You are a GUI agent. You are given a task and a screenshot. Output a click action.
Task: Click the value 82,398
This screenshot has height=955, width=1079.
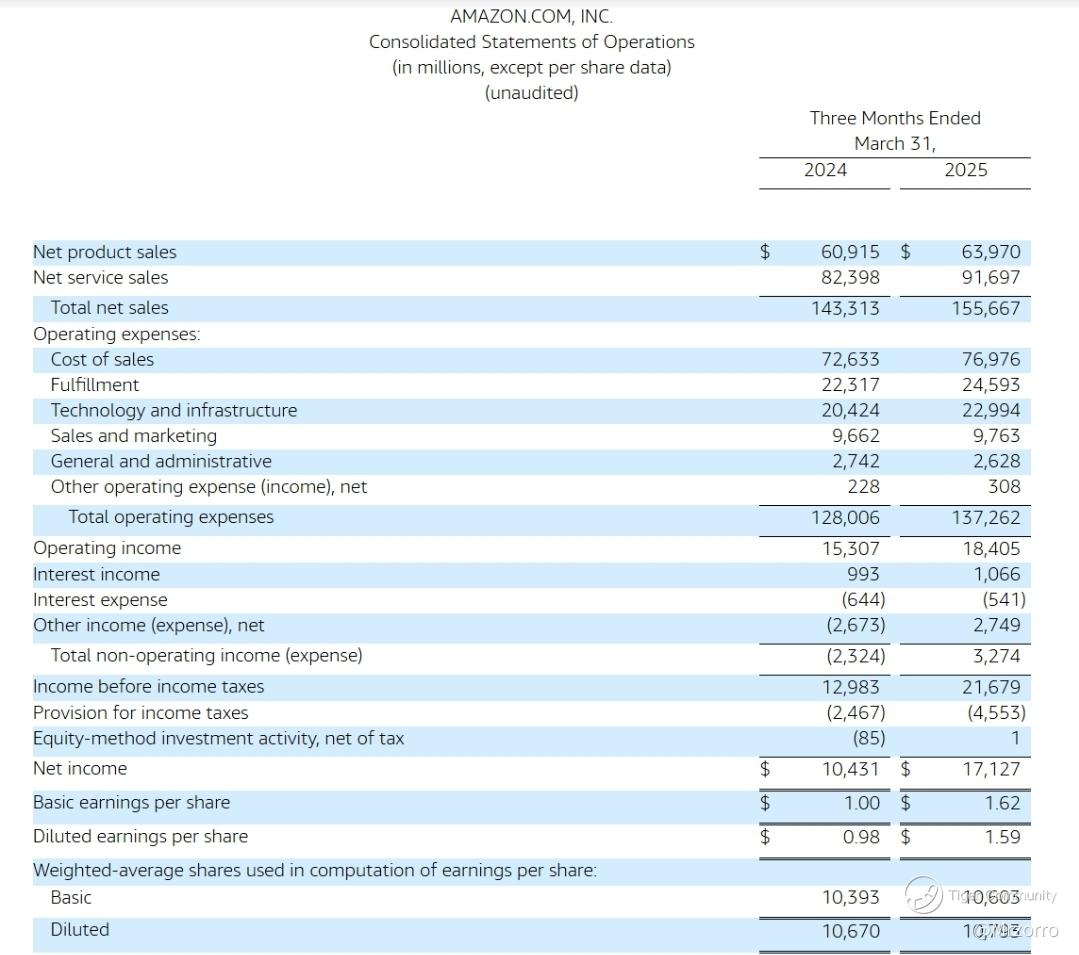(x=850, y=277)
